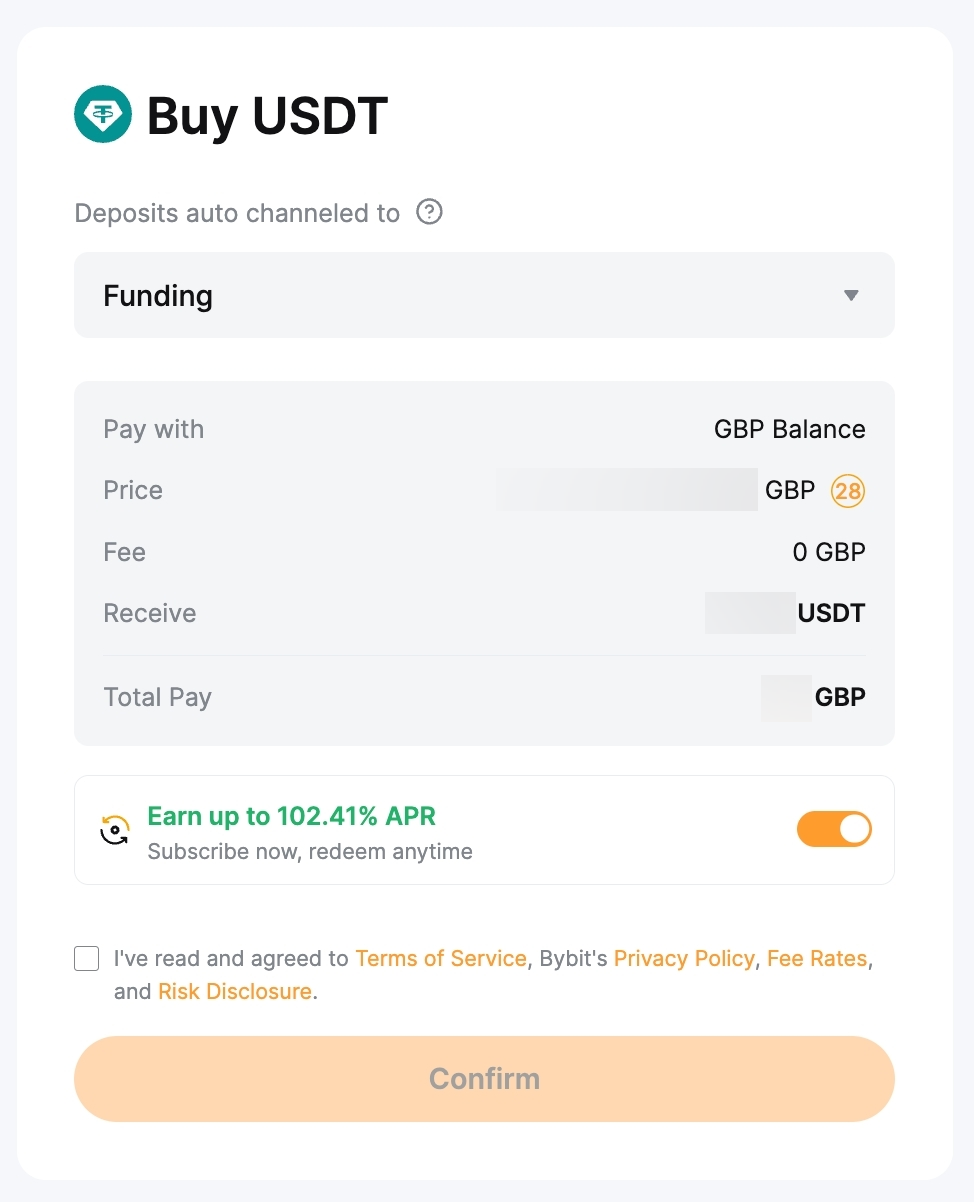Click the Receive USDT amount
This screenshot has width=974, height=1202.
pyautogui.click(x=785, y=613)
